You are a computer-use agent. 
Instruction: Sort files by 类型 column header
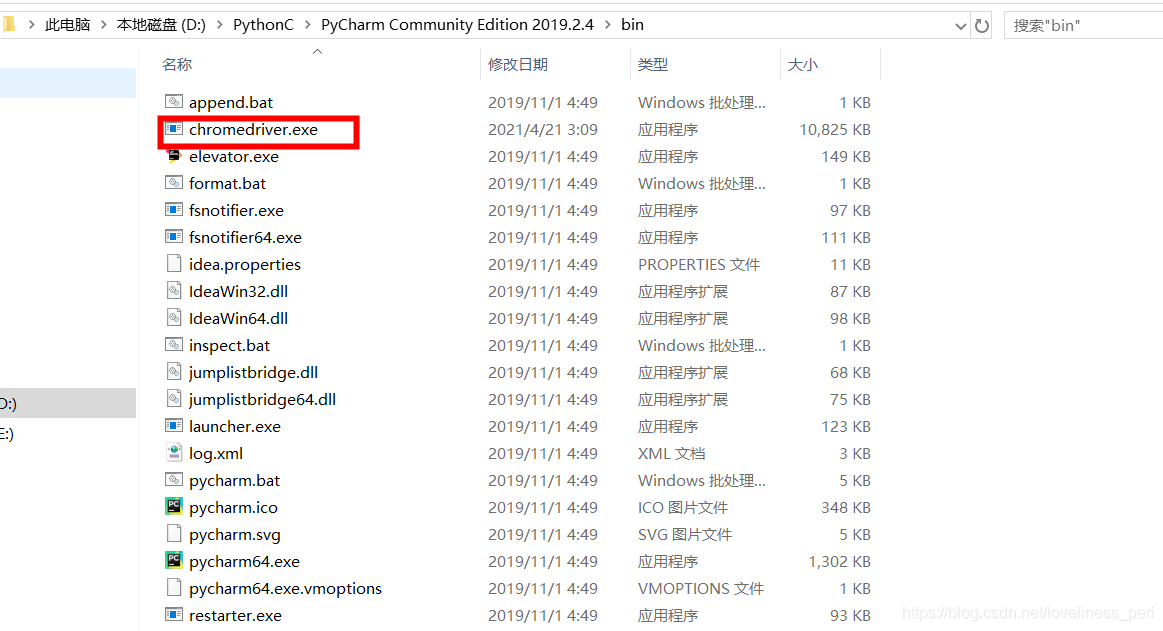(x=653, y=65)
